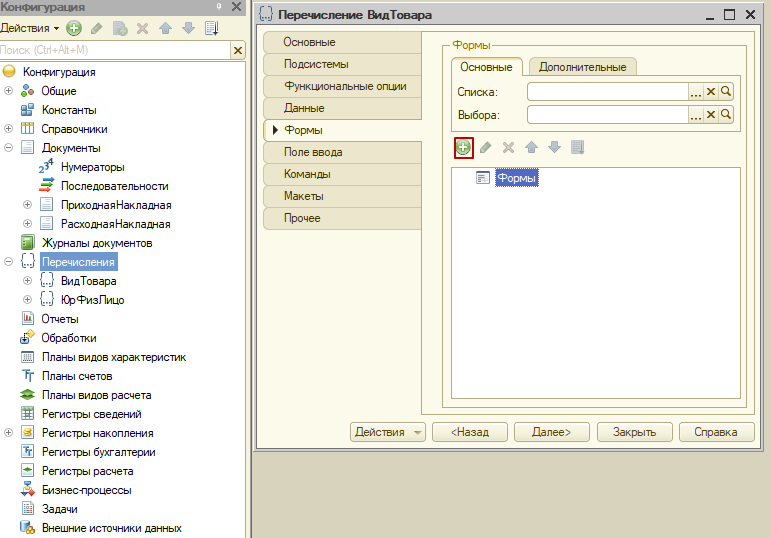This screenshot has width=771, height=538.
Task: Select the Формы node in forms list
Action: point(516,178)
